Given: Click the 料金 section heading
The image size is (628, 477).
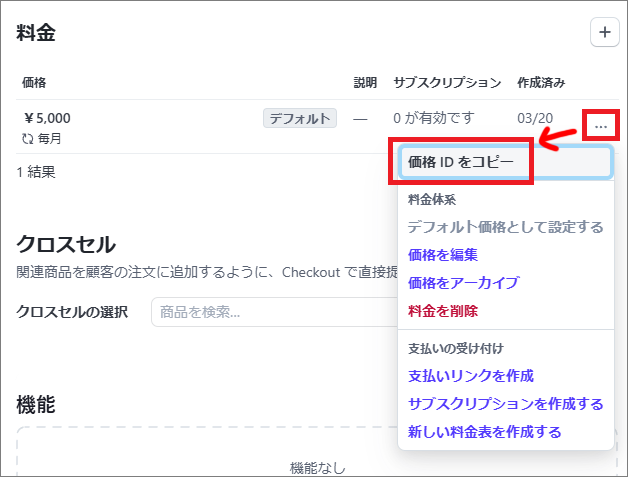Looking at the screenshot, I should 36,32.
